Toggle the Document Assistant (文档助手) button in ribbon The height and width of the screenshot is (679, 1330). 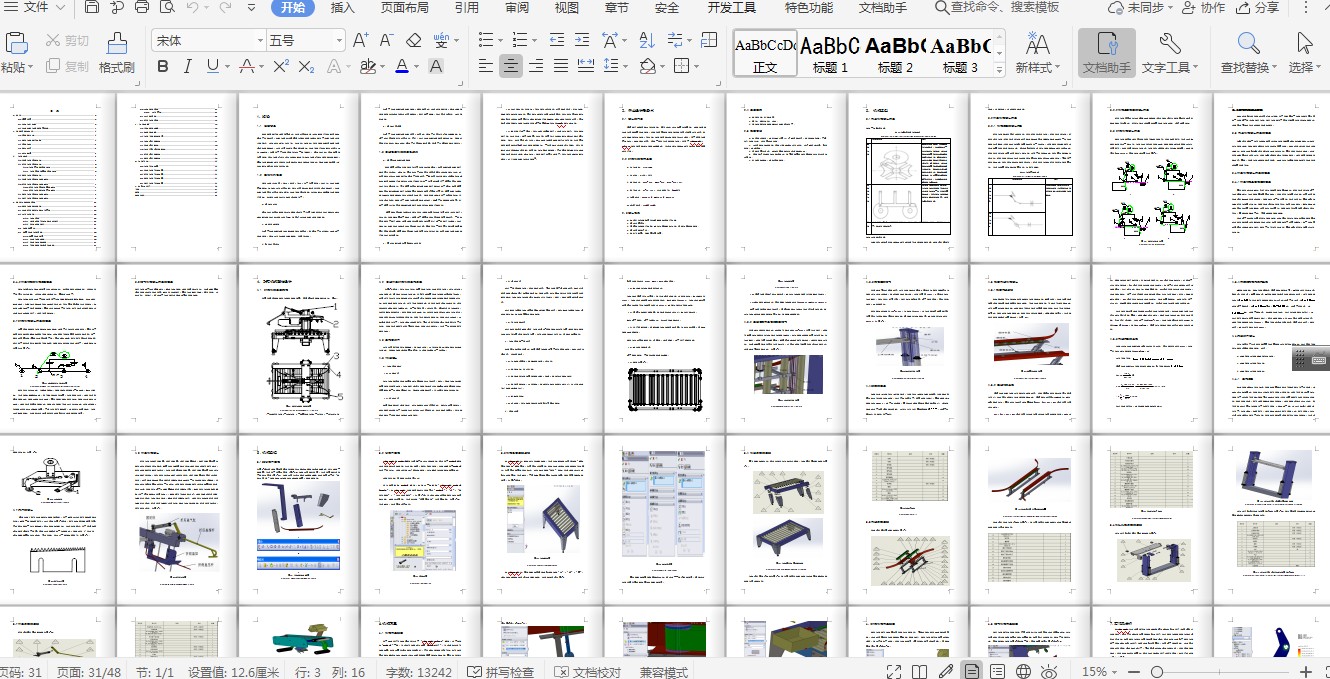[1106, 53]
